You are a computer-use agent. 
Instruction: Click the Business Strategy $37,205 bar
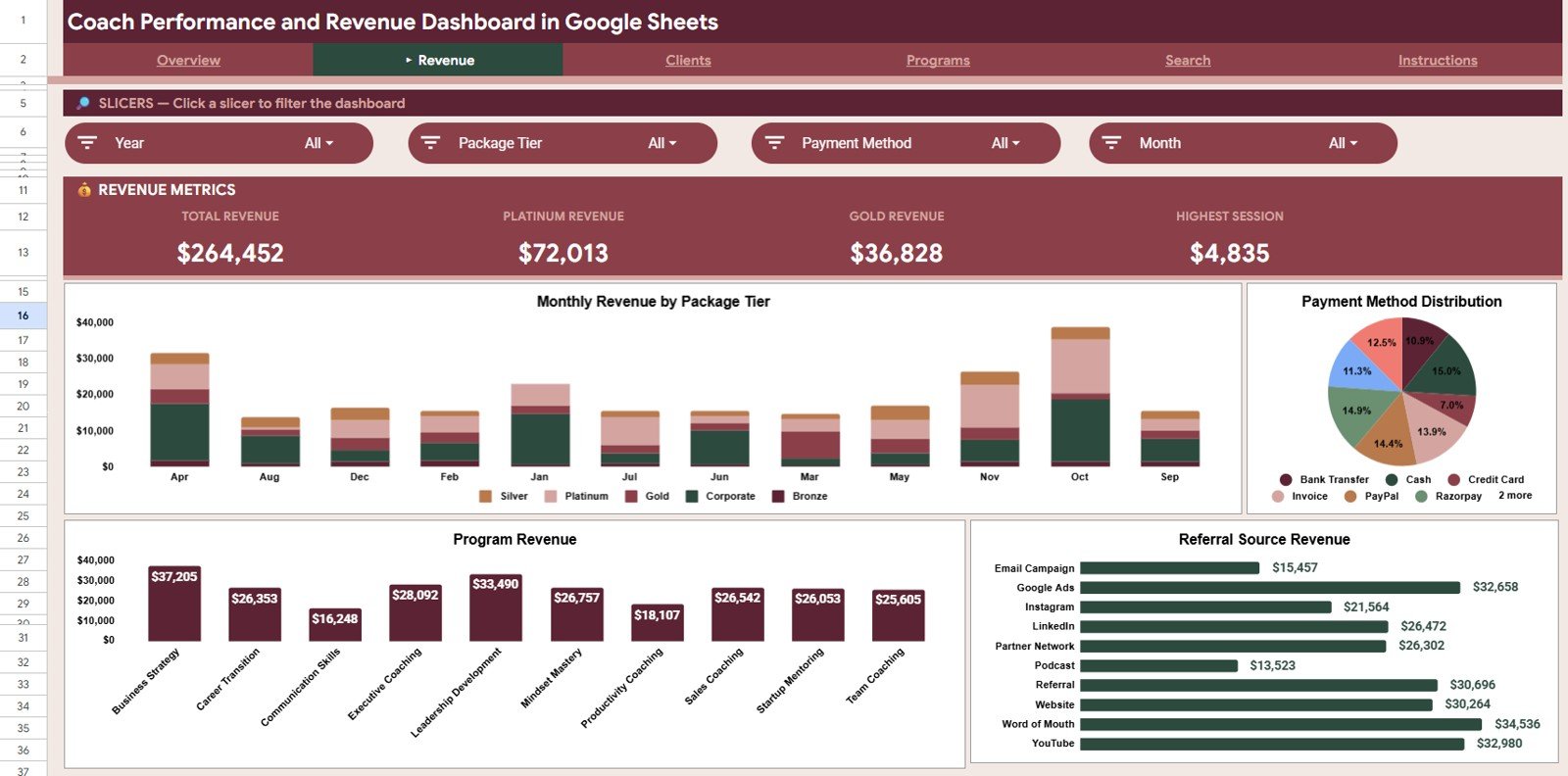174,604
